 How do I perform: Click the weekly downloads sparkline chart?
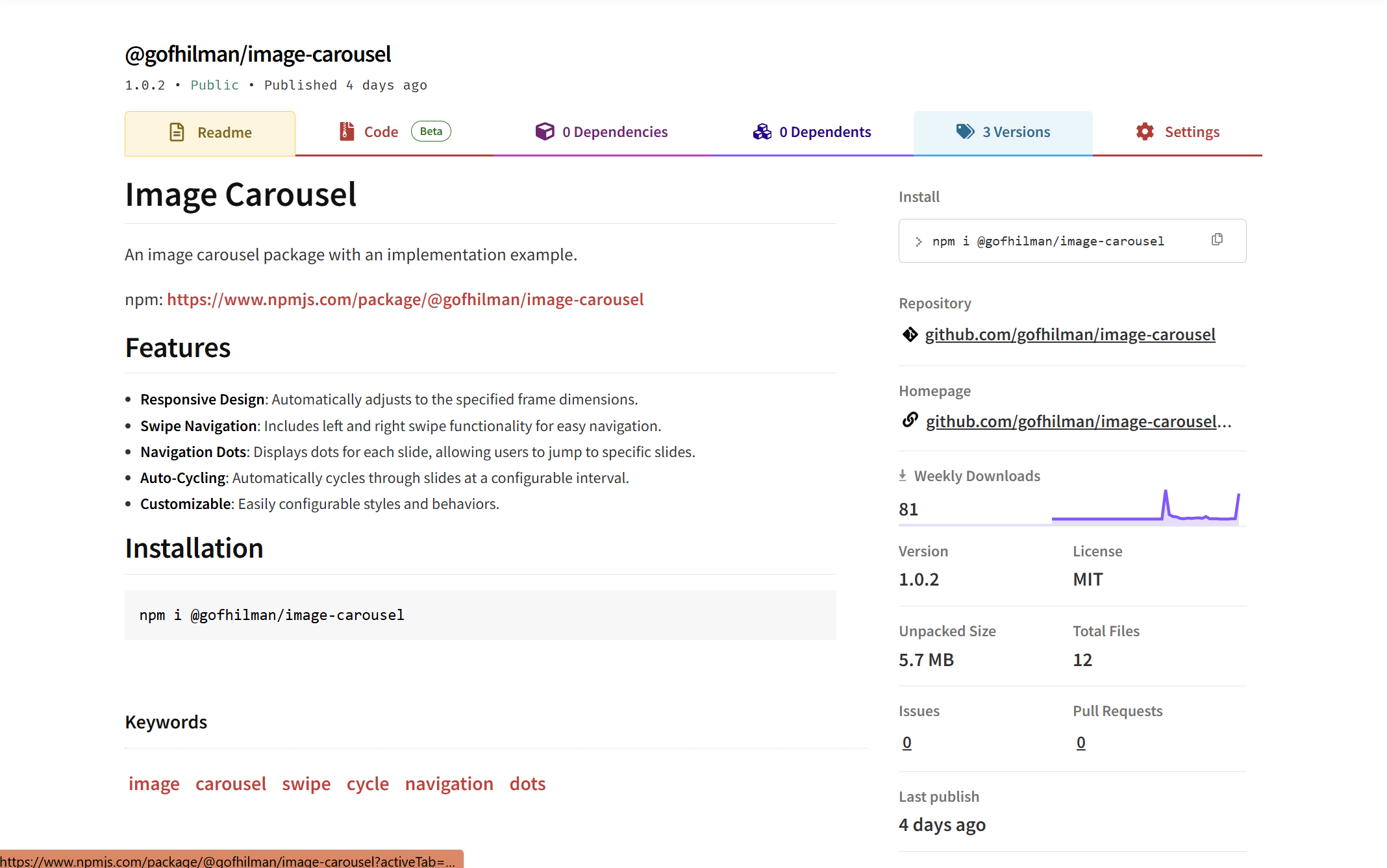click(1146, 507)
